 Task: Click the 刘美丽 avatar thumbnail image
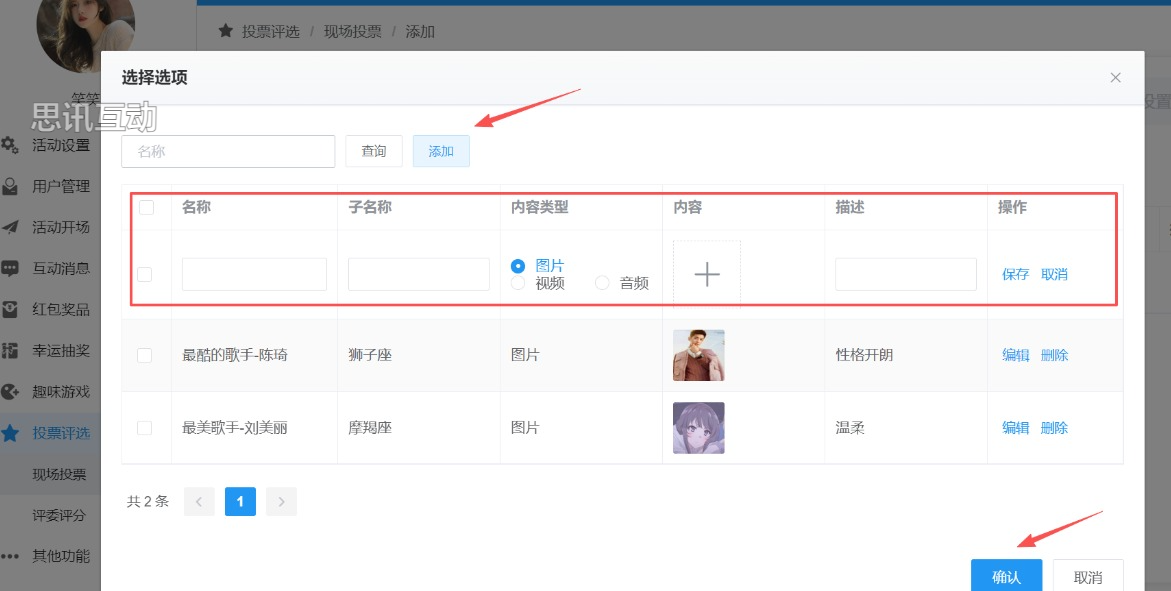coord(699,428)
